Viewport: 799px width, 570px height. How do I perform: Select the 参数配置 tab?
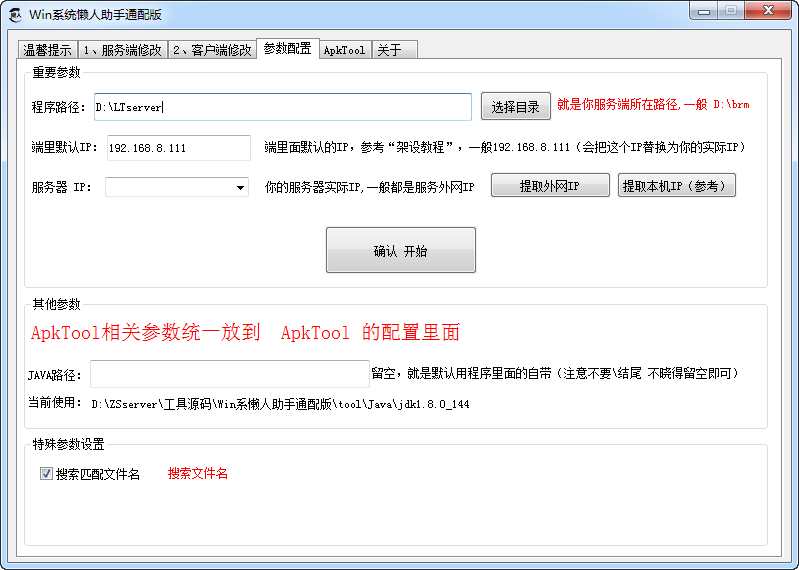coord(287,48)
